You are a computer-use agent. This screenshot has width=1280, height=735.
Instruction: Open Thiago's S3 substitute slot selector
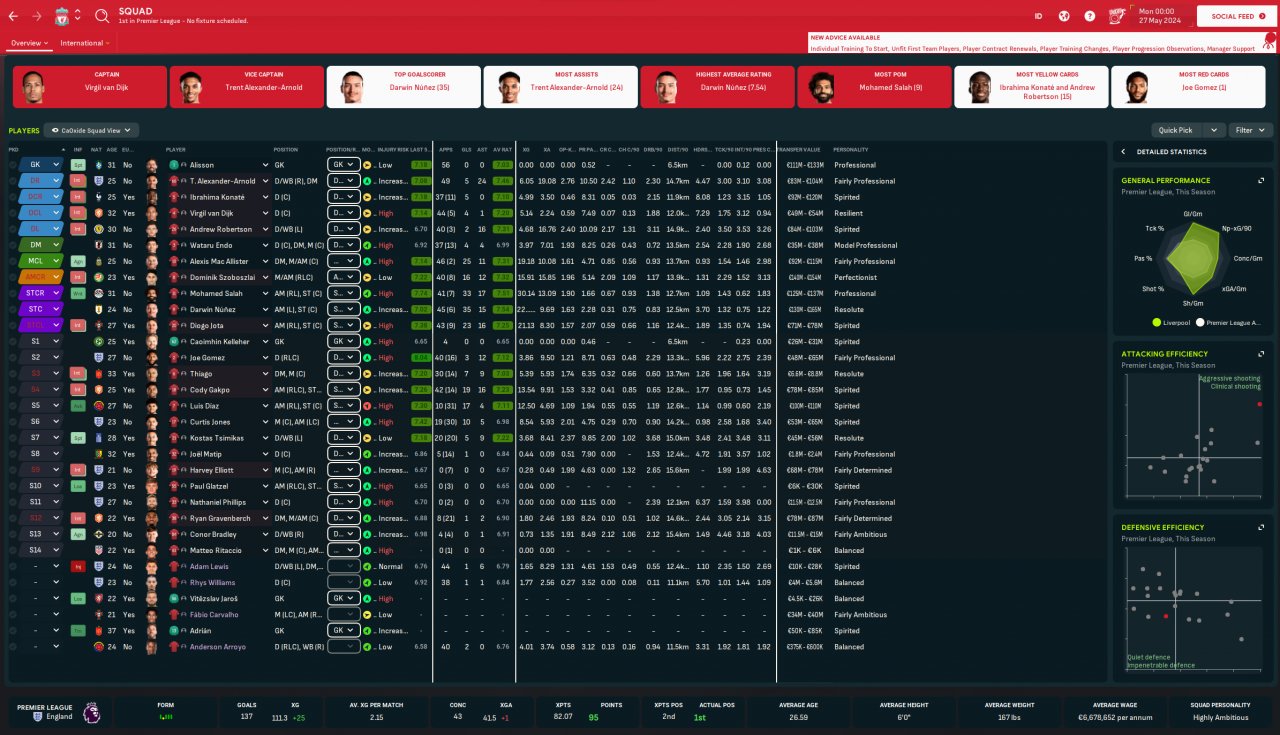coord(41,373)
